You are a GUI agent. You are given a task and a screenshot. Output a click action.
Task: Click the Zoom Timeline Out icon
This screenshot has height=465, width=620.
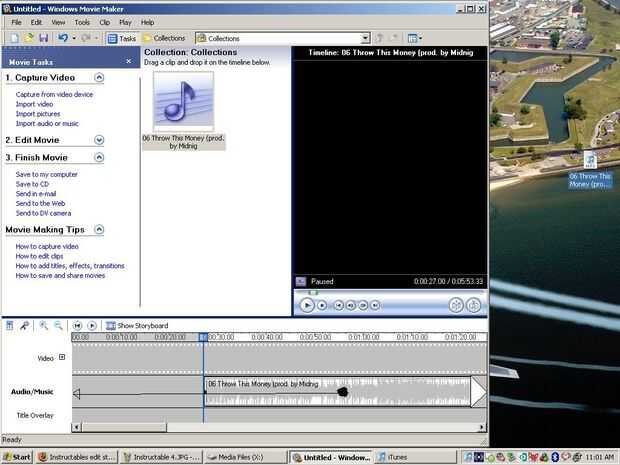tap(58, 325)
